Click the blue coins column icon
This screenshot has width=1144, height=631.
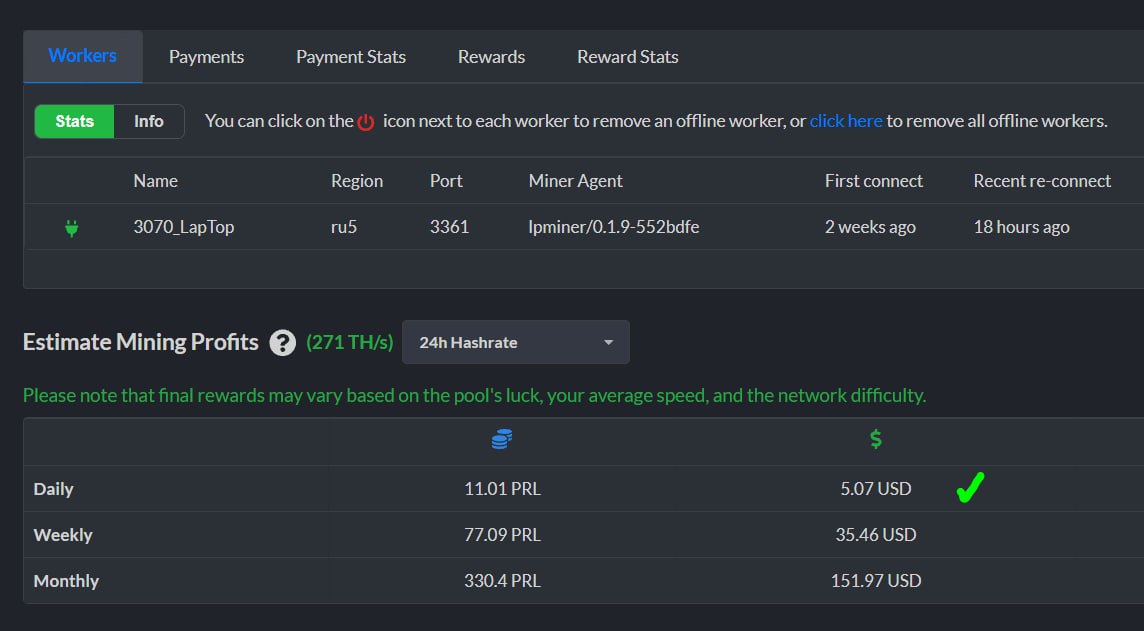coord(502,439)
